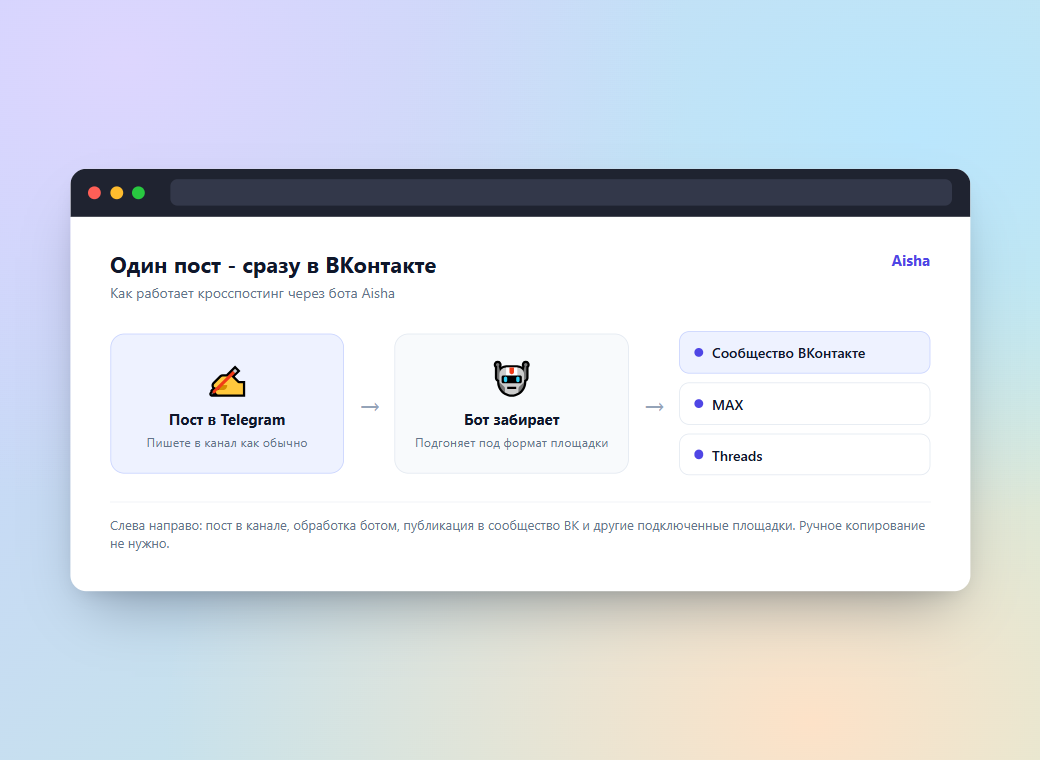Select the MAX destination row
Viewport: 1040px width, 760px height.
coord(805,404)
